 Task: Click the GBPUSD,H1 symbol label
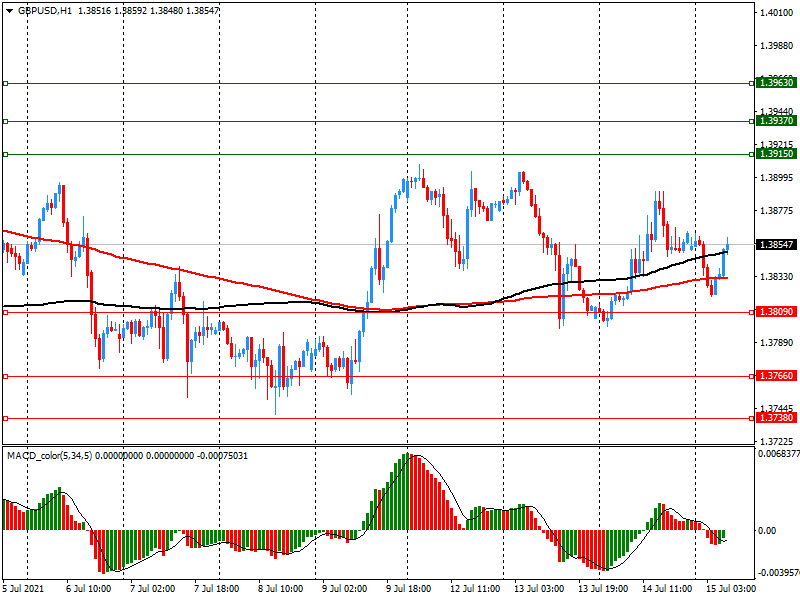(x=45, y=10)
